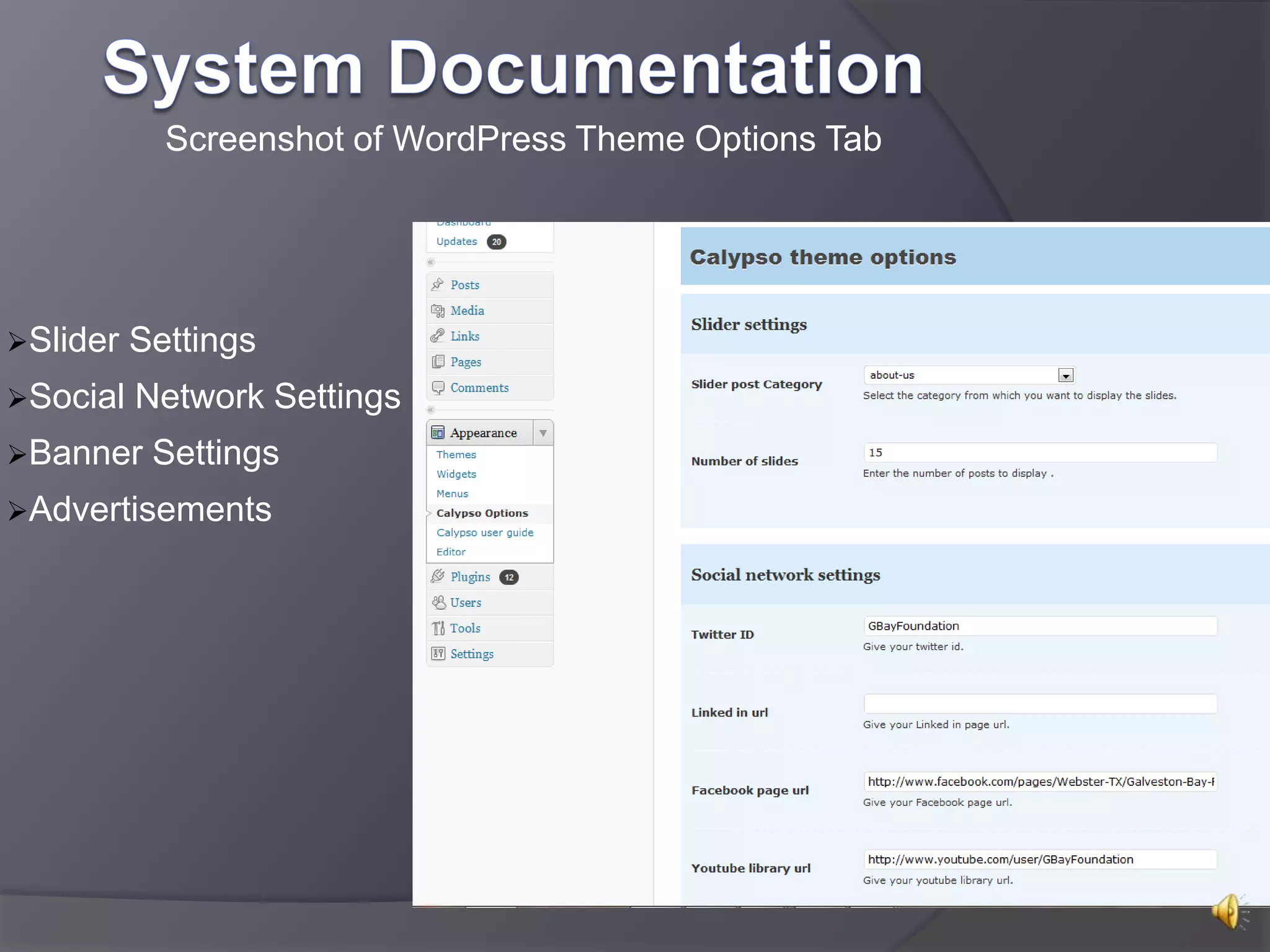Click collapse arrow above Posts menu
This screenshot has height=952, width=1270.
[431, 262]
